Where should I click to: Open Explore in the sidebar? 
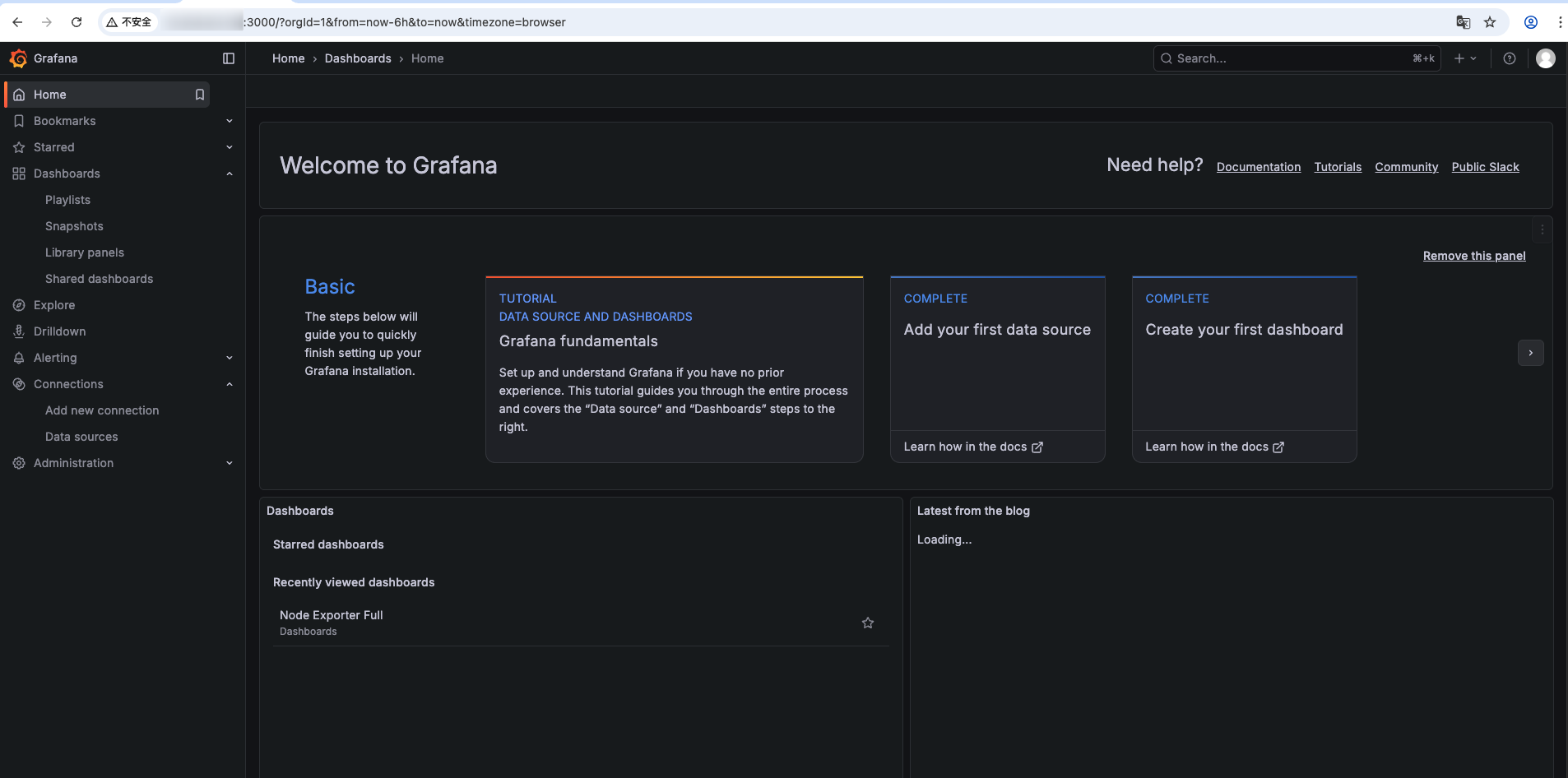pyautogui.click(x=54, y=305)
